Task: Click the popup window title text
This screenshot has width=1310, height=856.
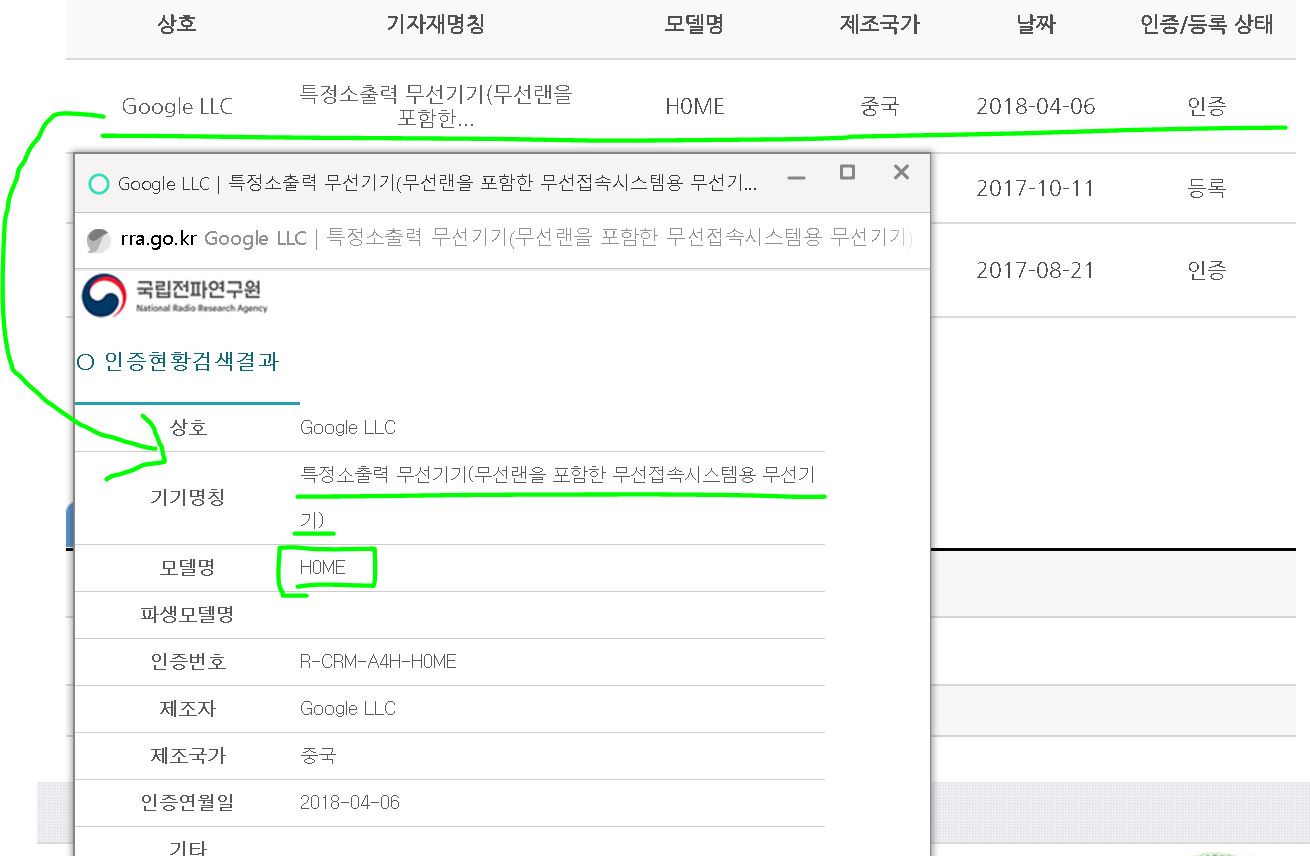Action: 437,184
